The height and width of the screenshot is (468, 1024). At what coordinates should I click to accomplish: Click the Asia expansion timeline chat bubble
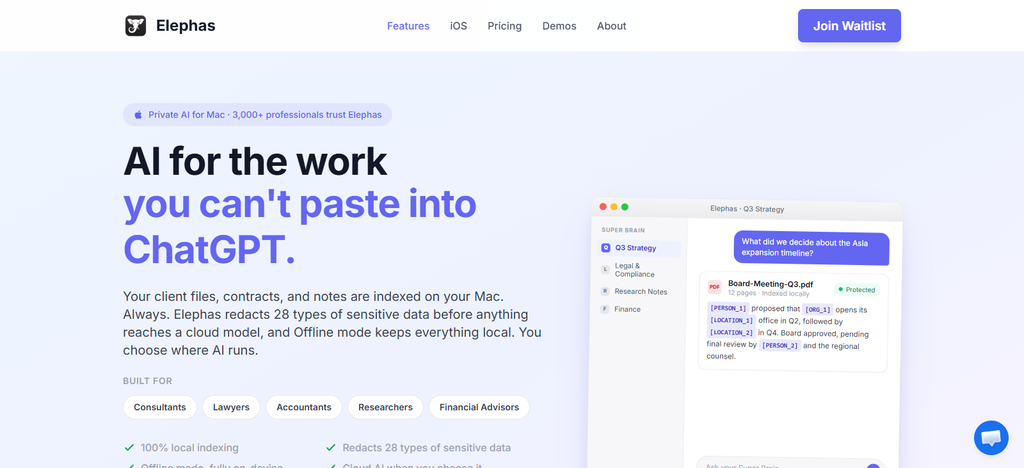pos(811,248)
